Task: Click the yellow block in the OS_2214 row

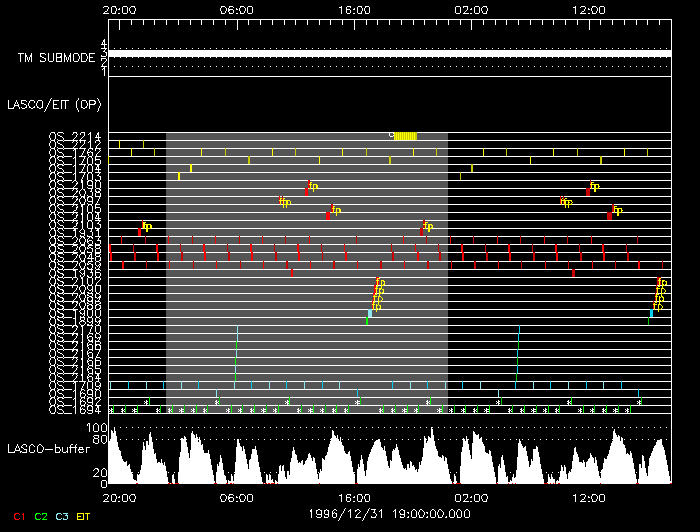Action: pos(405,136)
